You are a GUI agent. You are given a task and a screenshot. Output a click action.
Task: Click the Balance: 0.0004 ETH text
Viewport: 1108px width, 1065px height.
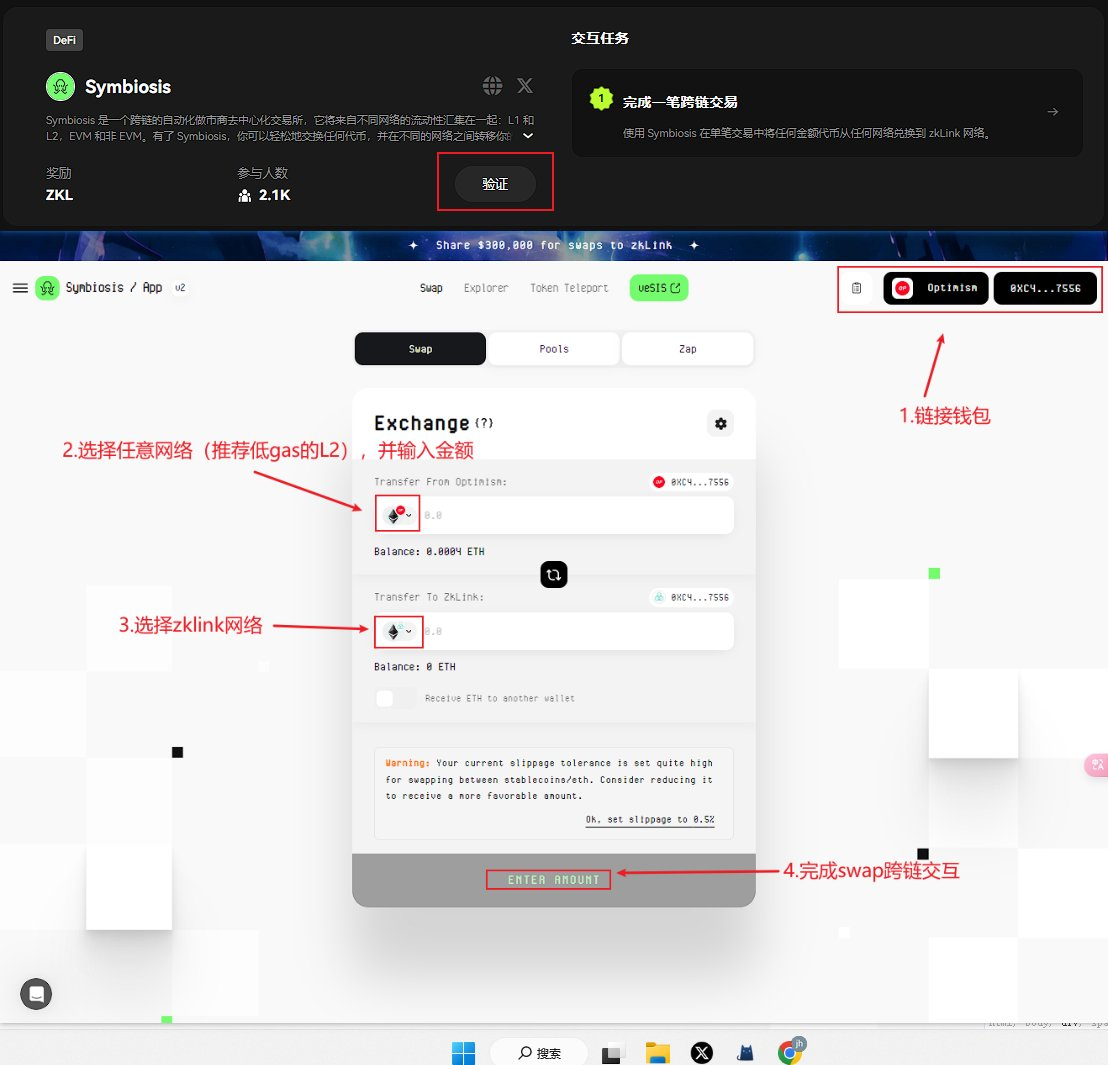[x=429, y=551]
